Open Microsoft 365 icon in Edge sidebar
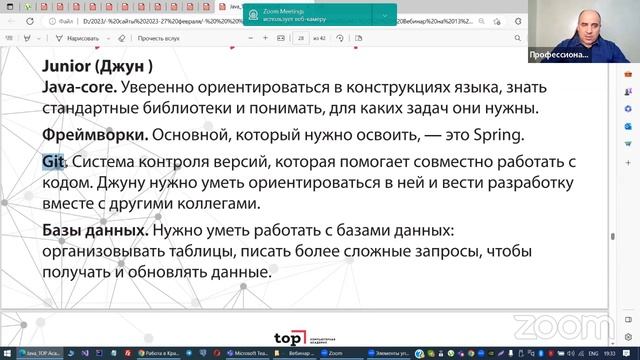This screenshot has height=360, width=640. (628, 109)
